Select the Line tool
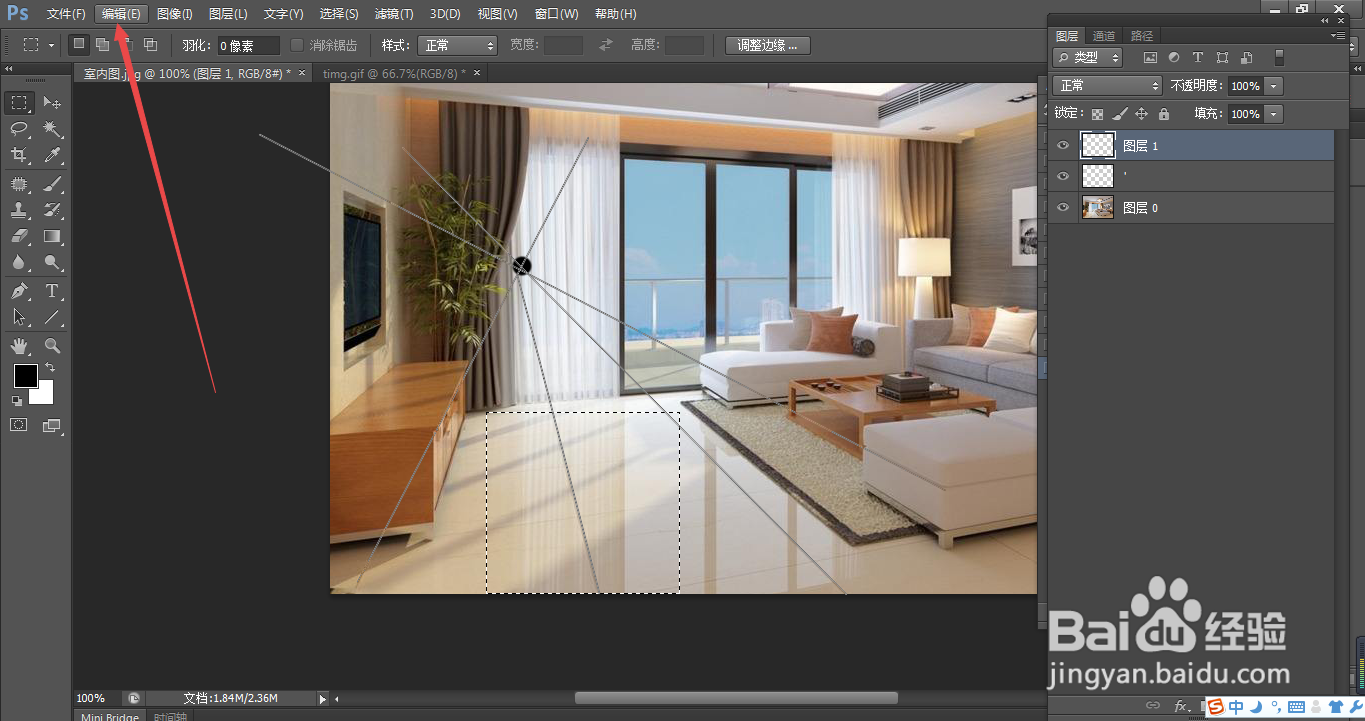Image resolution: width=1365 pixels, height=721 pixels. coord(52,317)
